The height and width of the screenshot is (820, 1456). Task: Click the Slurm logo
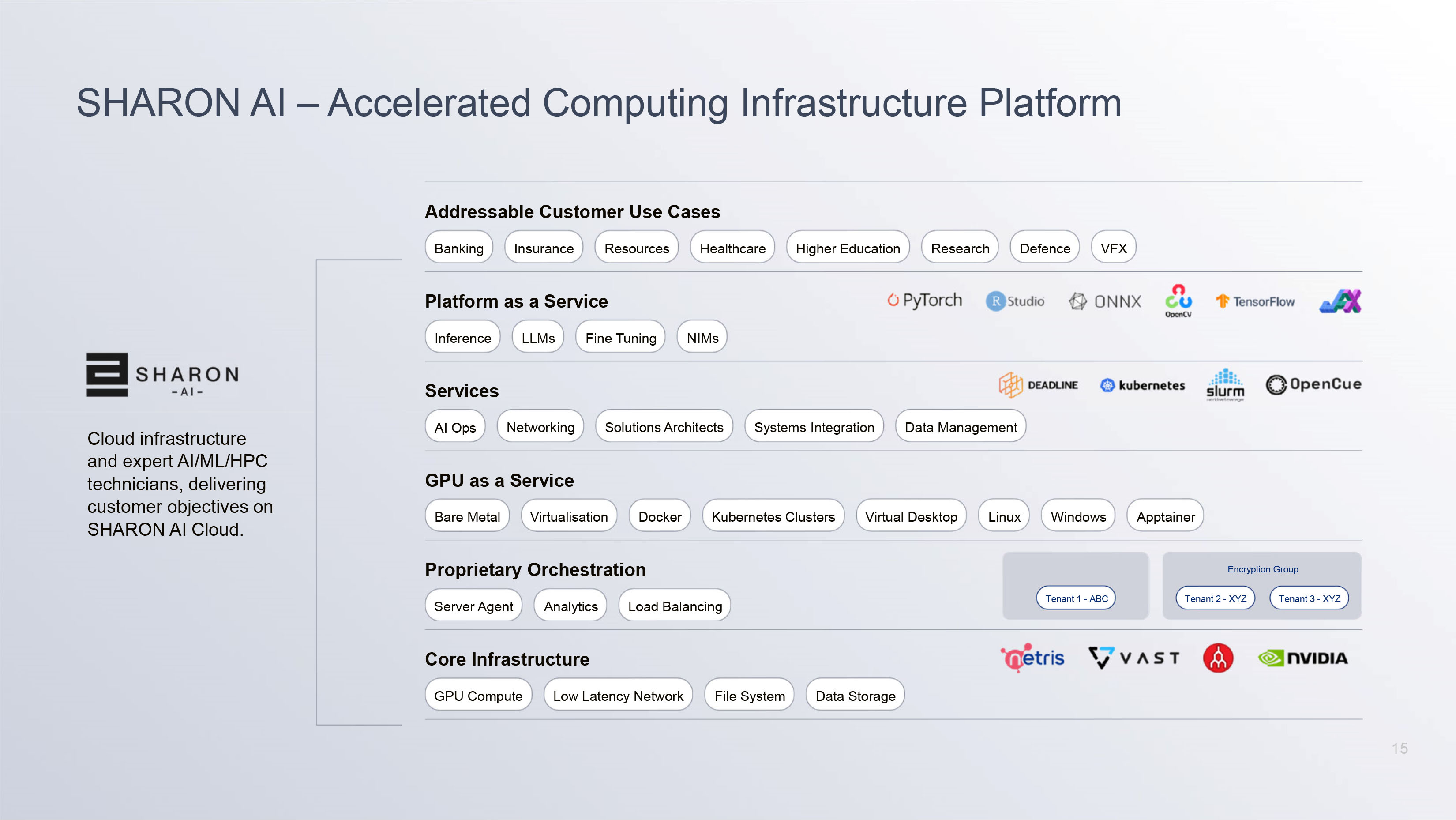1225,385
